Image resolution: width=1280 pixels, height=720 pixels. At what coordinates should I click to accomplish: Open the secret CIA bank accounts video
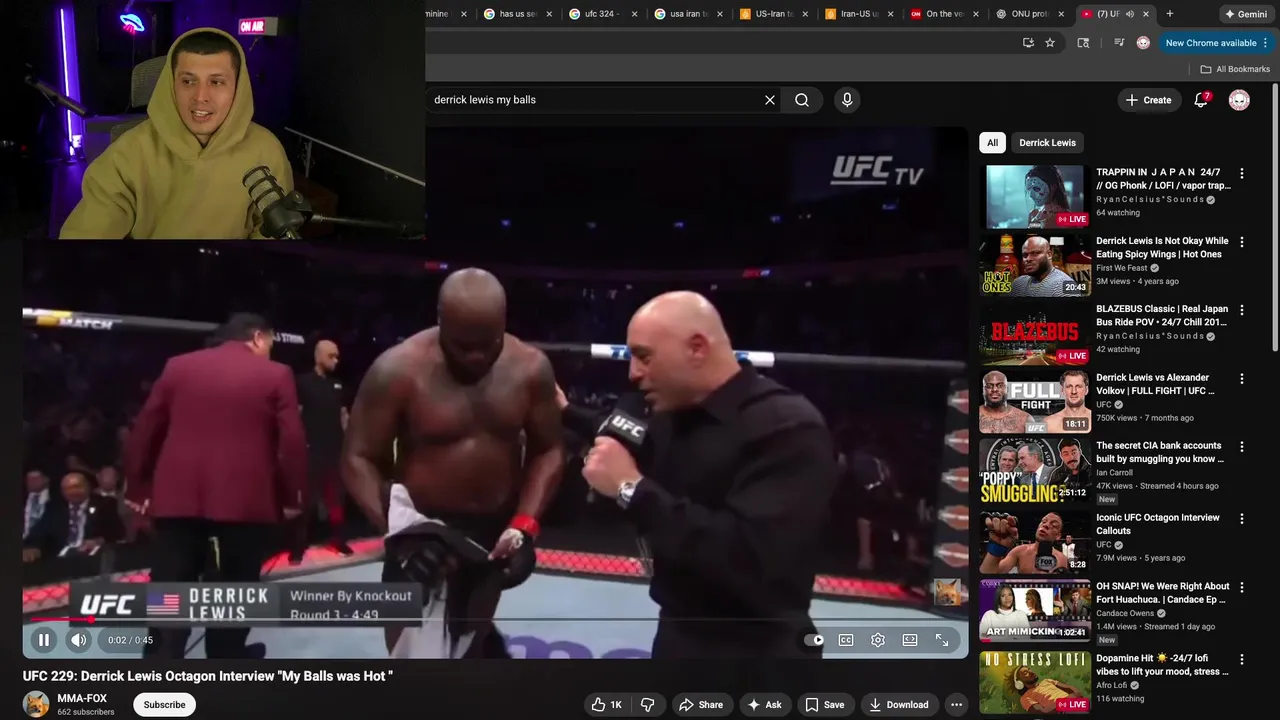click(1160, 452)
